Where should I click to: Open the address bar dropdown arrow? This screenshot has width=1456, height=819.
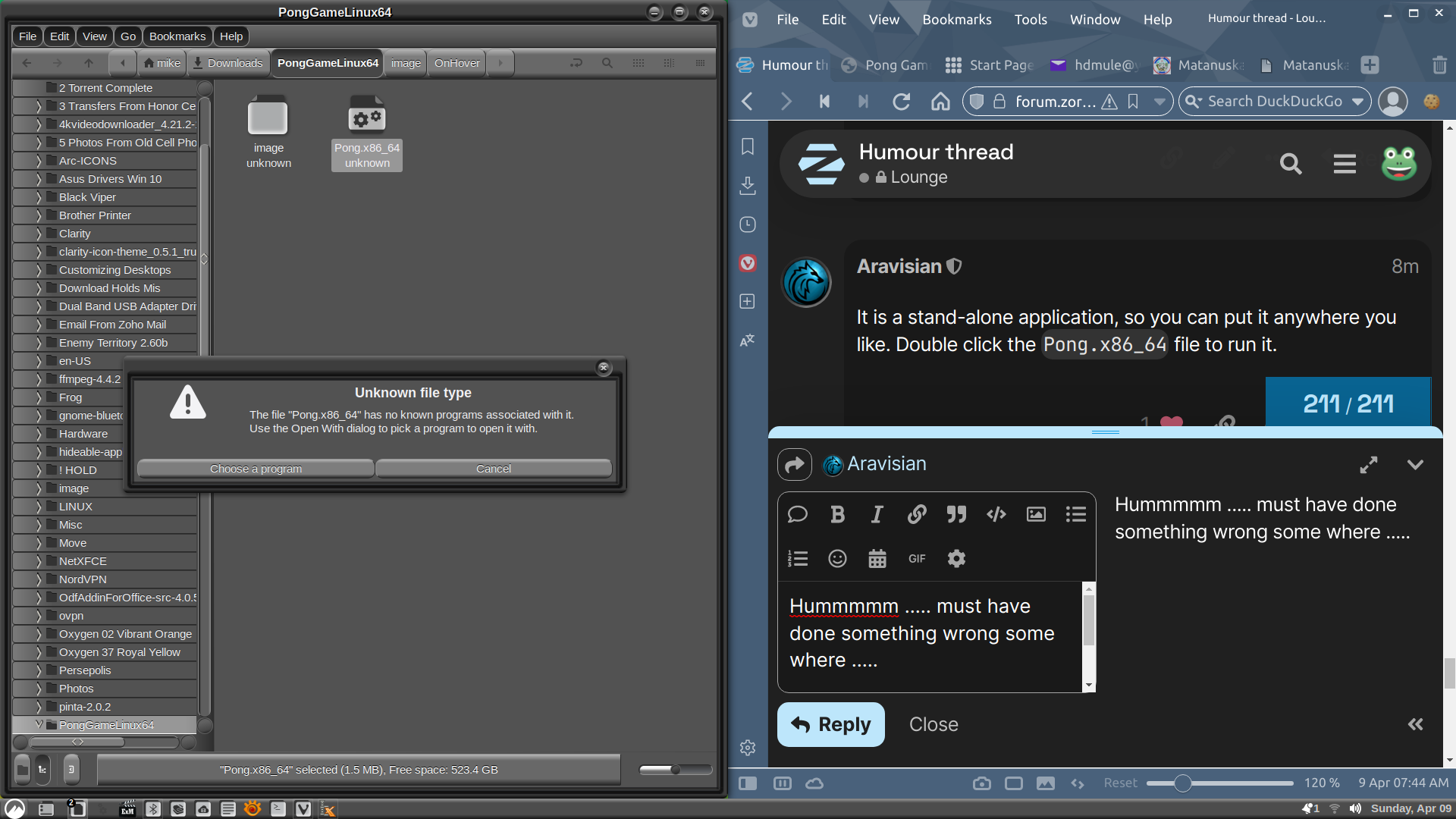1159,102
